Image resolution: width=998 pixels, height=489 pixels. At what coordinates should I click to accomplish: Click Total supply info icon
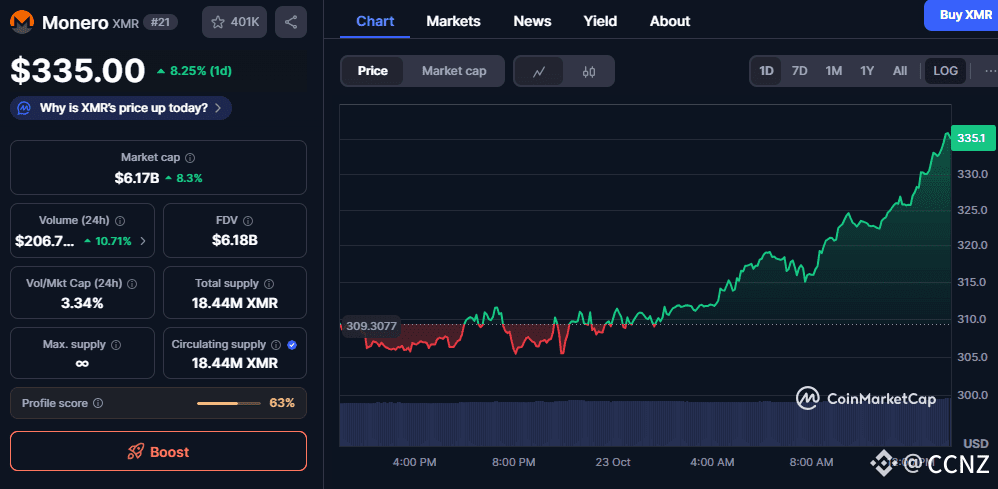pyautogui.click(x=269, y=284)
